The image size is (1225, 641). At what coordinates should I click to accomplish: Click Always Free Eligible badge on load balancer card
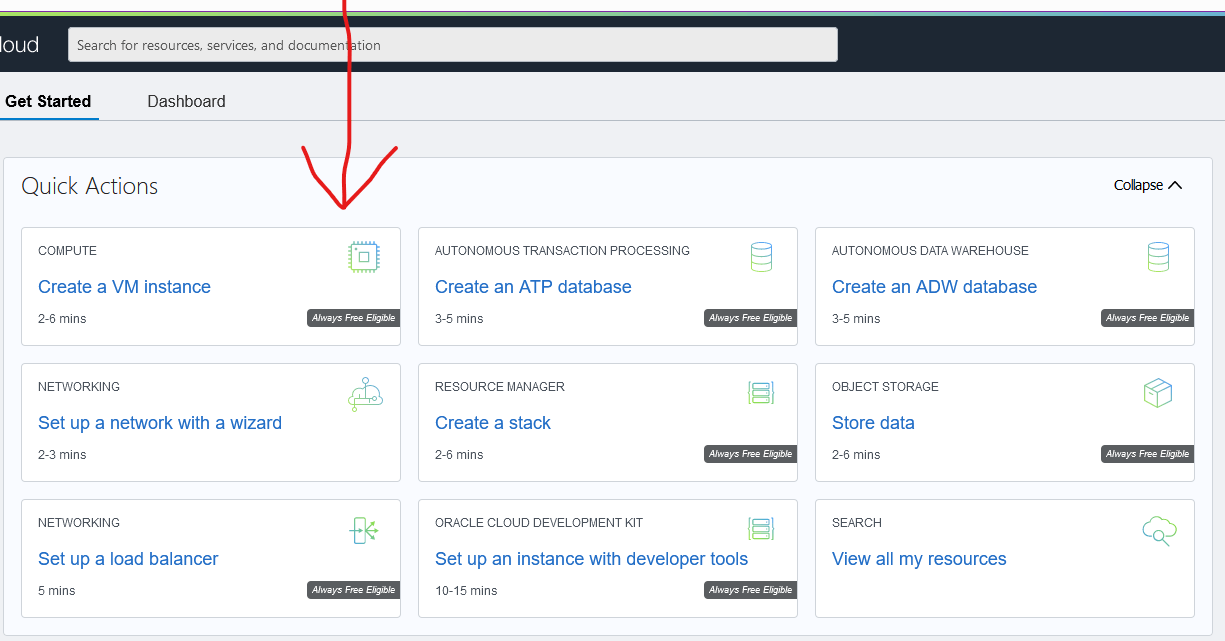[353, 590]
